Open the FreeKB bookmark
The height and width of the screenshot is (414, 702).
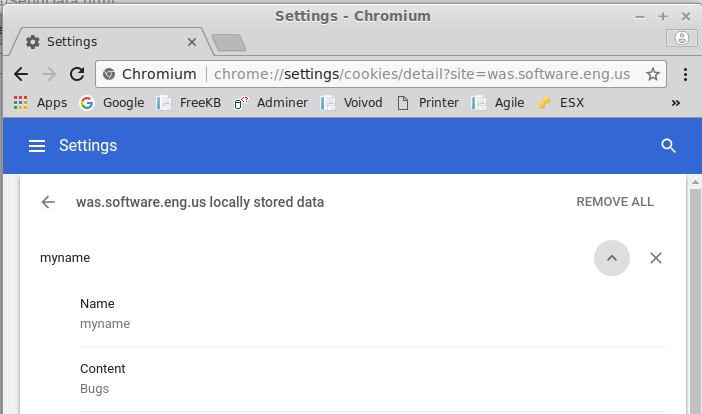click(188, 103)
